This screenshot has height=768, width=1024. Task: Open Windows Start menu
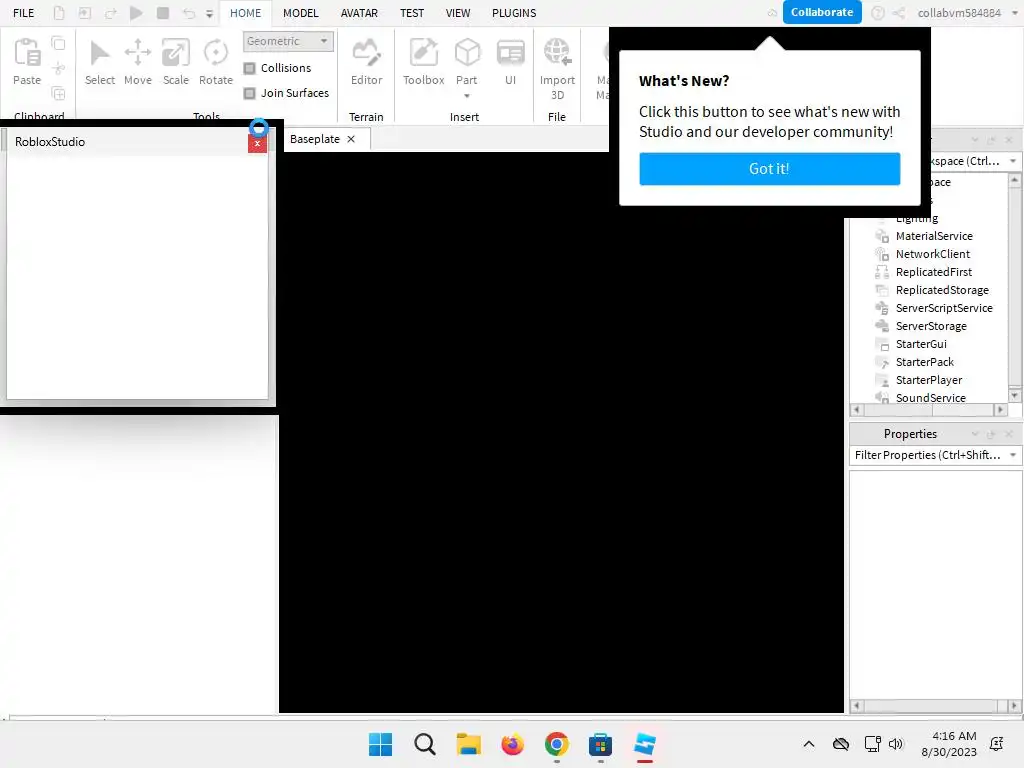380,744
